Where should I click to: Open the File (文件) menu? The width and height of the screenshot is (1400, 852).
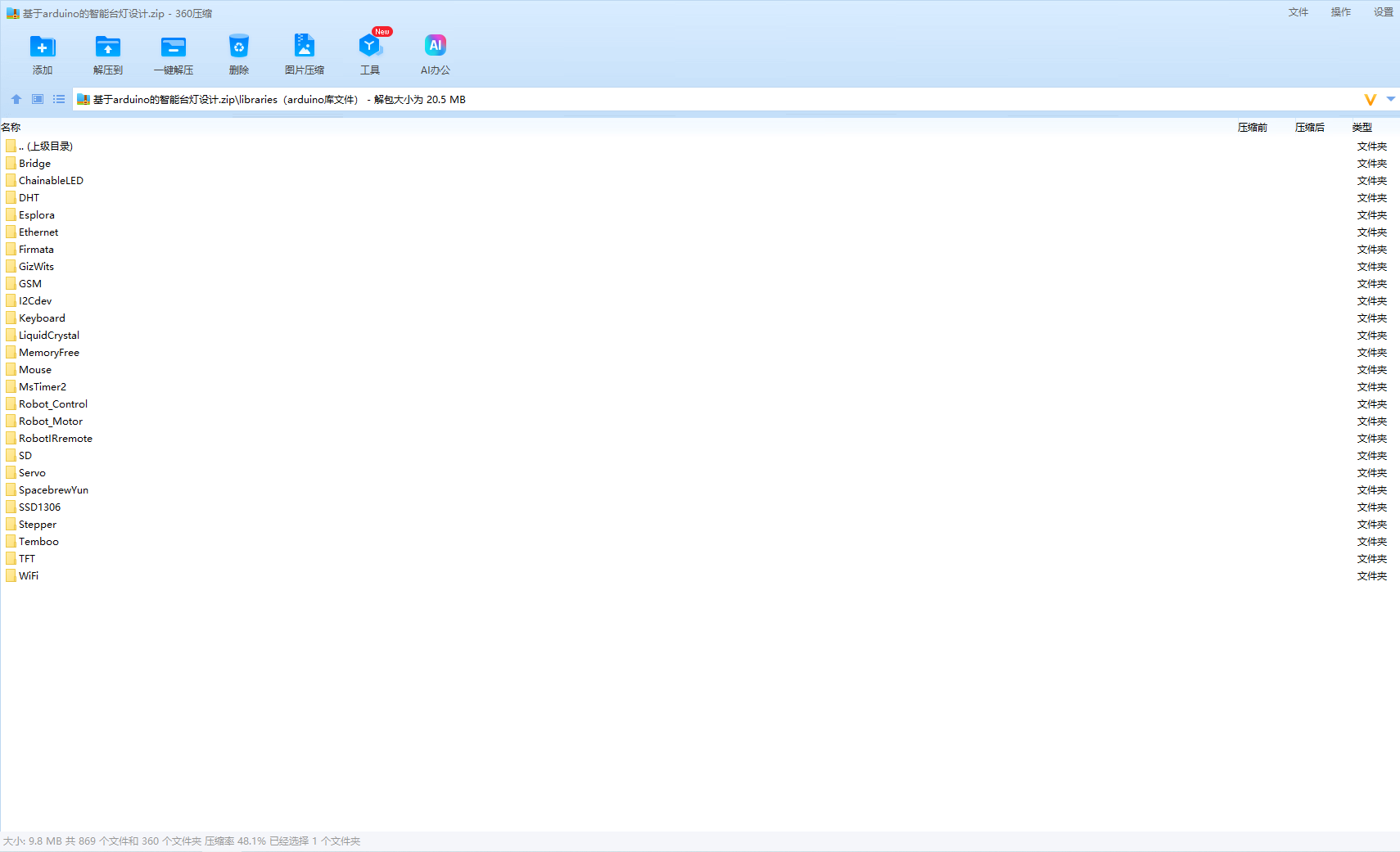(x=1298, y=12)
